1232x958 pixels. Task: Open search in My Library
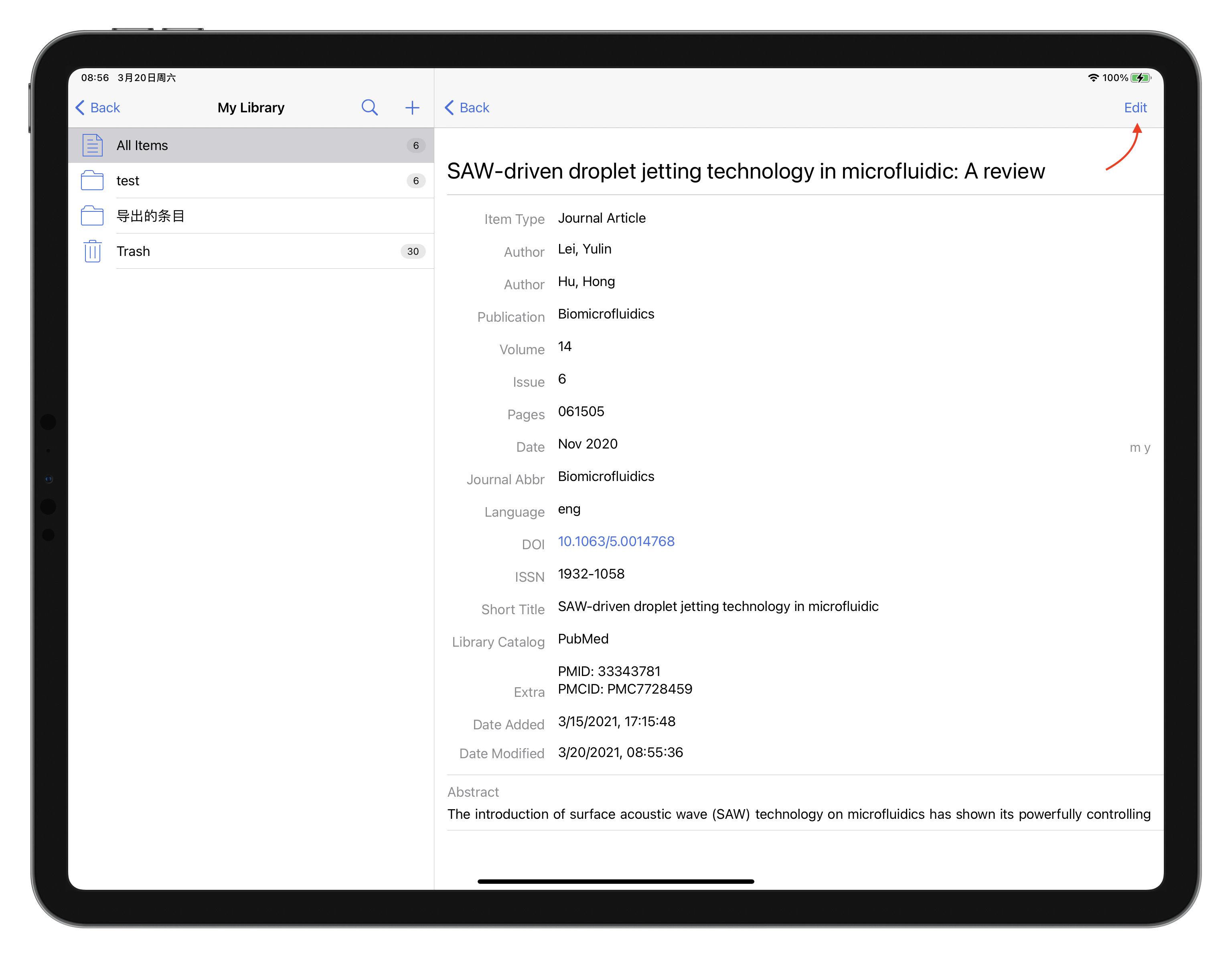tap(369, 107)
